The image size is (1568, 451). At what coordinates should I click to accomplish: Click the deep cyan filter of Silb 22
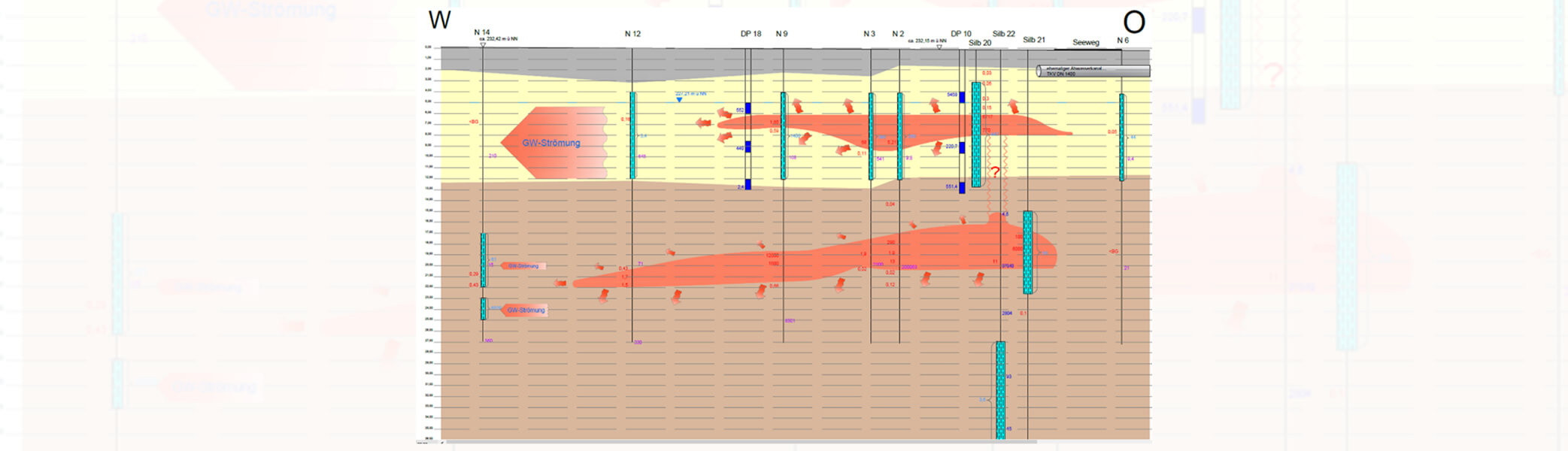(1000, 390)
